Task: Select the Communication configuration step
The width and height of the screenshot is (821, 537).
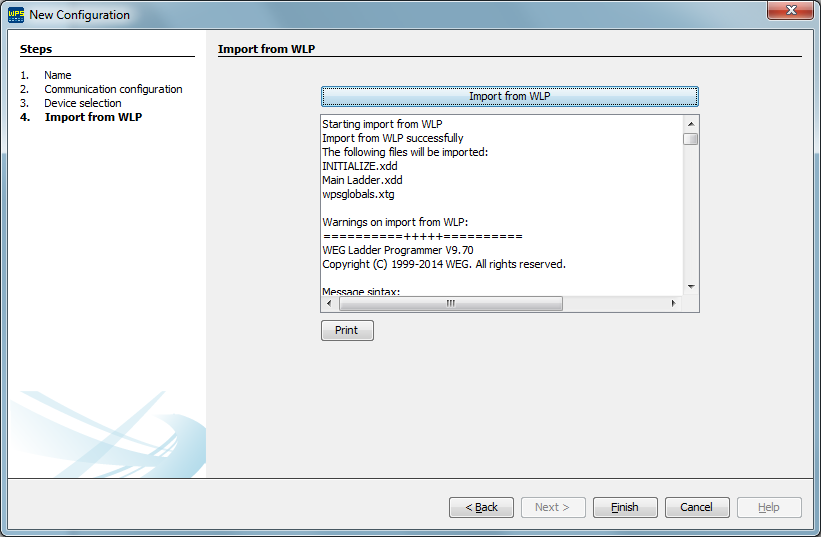Action: (x=113, y=89)
